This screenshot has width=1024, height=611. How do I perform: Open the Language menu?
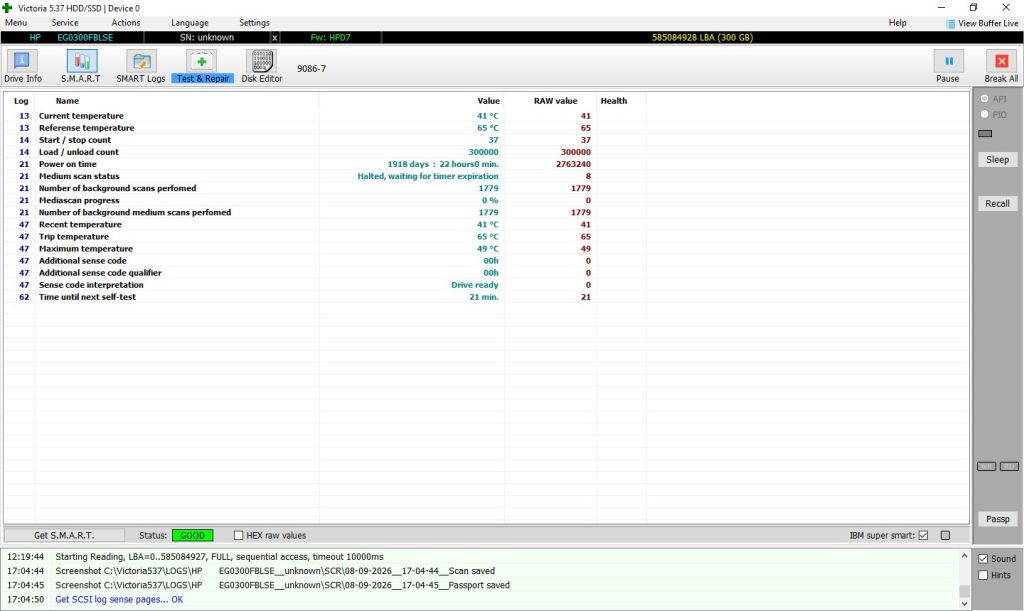[x=189, y=23]
